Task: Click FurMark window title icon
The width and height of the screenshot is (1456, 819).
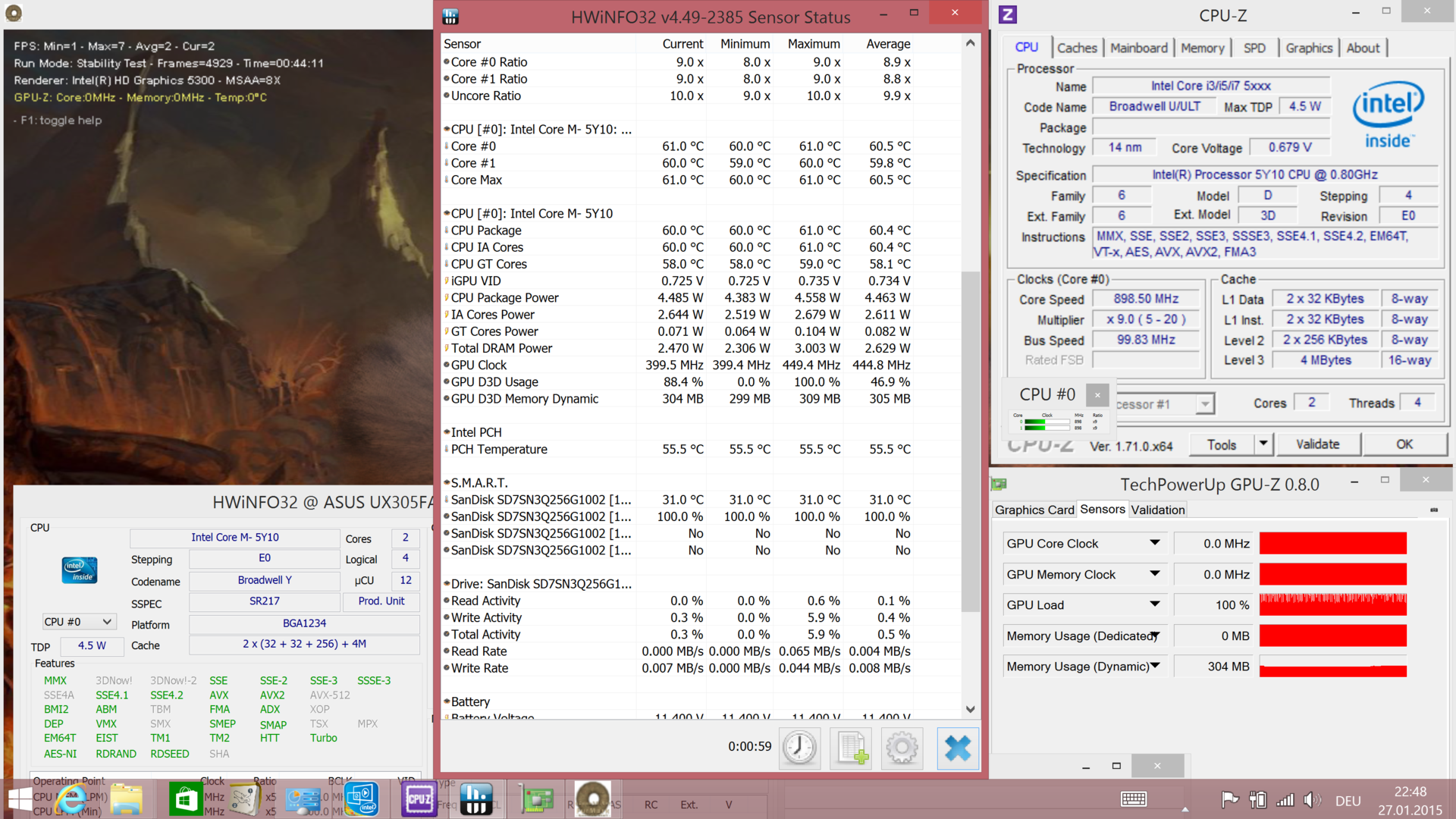Action: tap(14, 13)
